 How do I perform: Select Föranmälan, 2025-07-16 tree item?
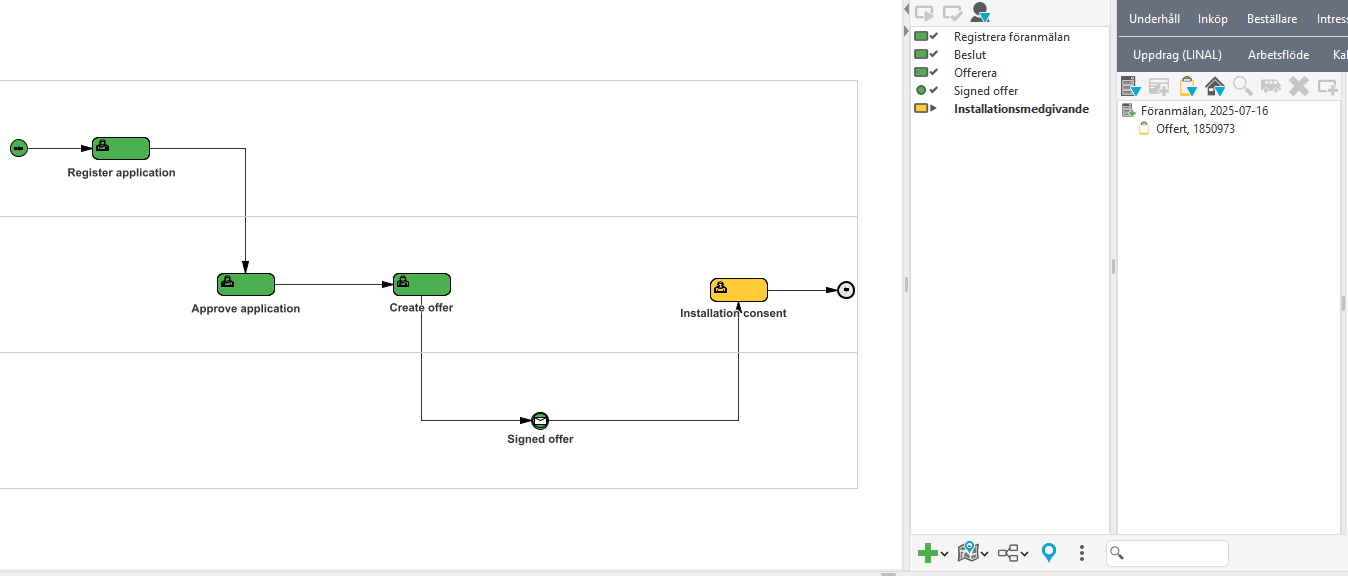point(1204,111)
